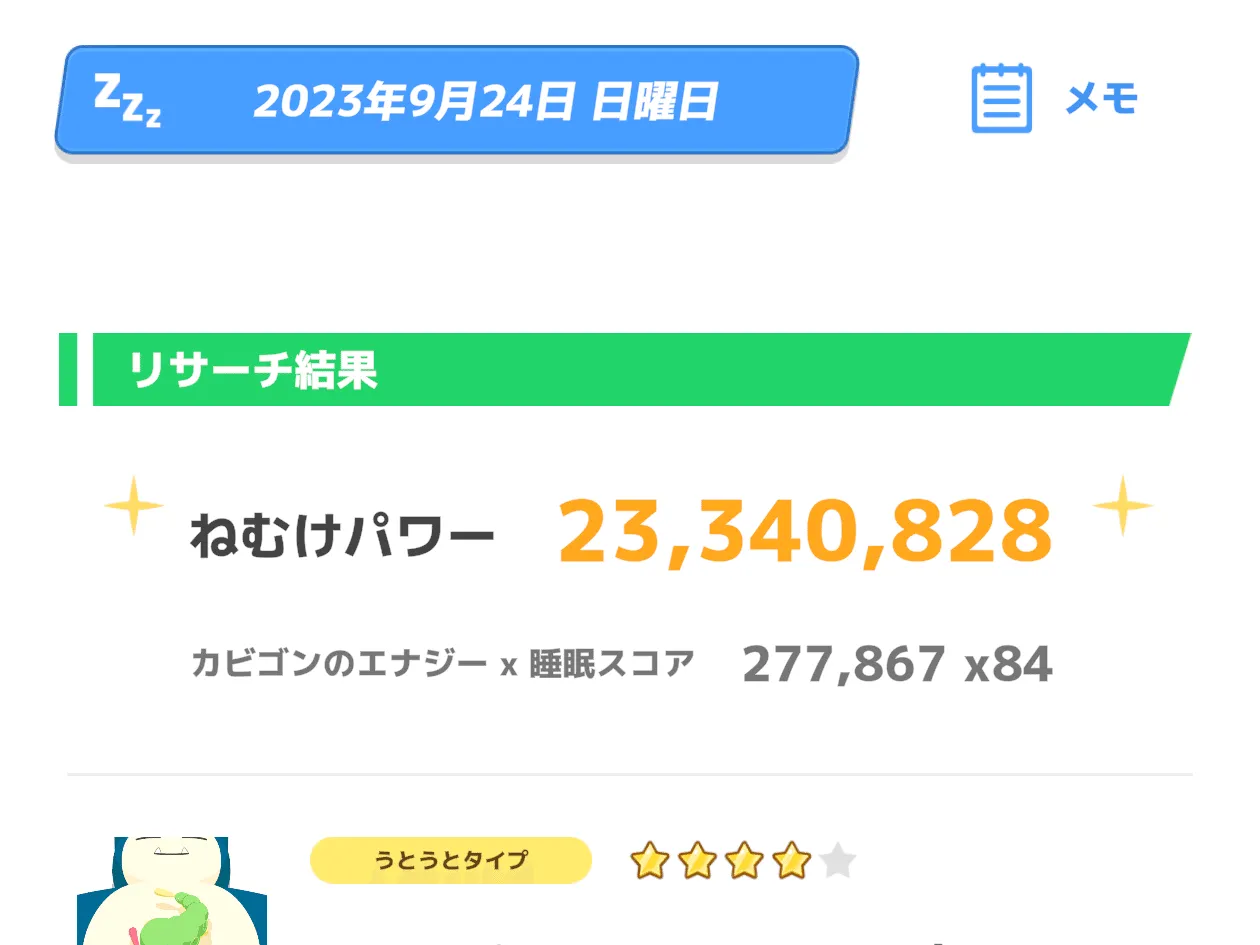Click the orange 23,340,828 drowsy power value
This screenshot has height=945, width=1260.
(805, 531)
